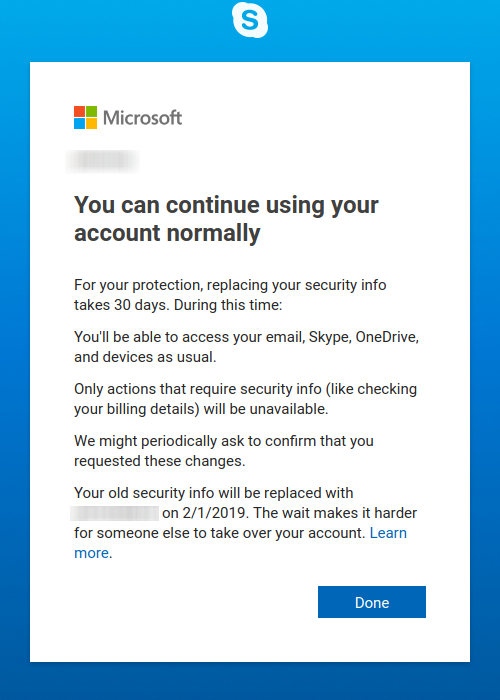Click the heading 'You can continue using your account normally'
Image resolution: width=500 pixels, height=700 pixels.
(226, 219)
